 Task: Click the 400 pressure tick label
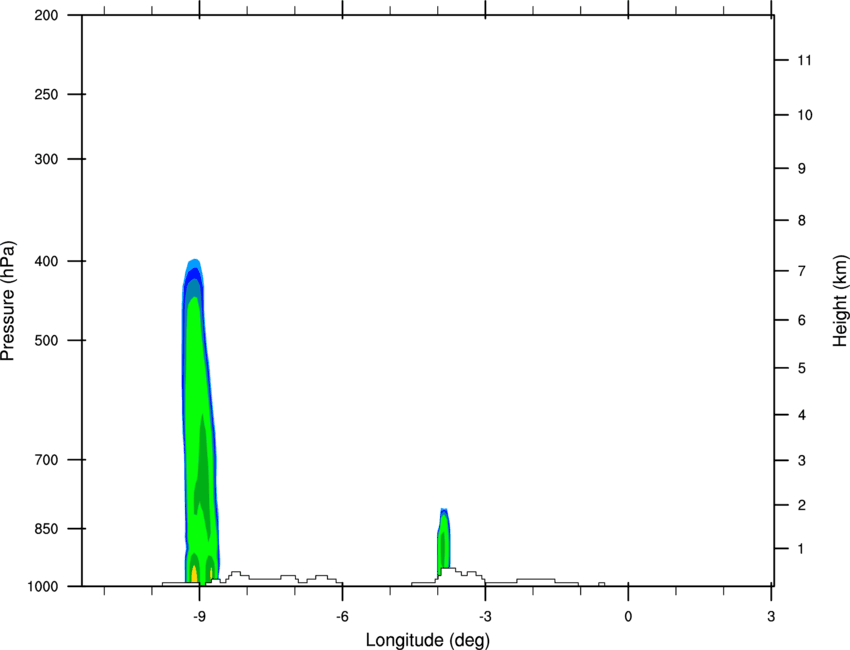click(46, 261)
